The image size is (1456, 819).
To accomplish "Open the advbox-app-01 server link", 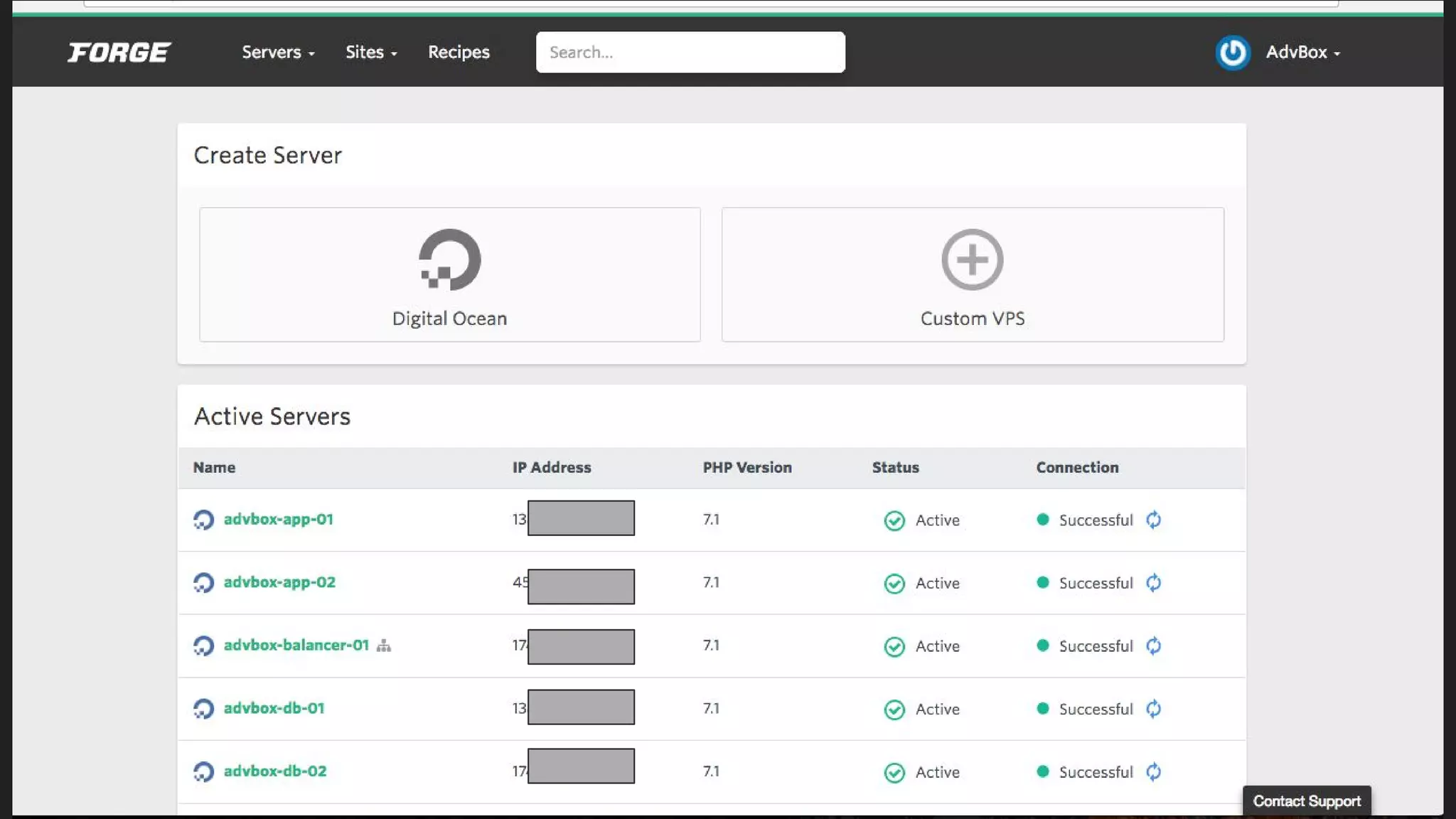I will coord(278,519).
